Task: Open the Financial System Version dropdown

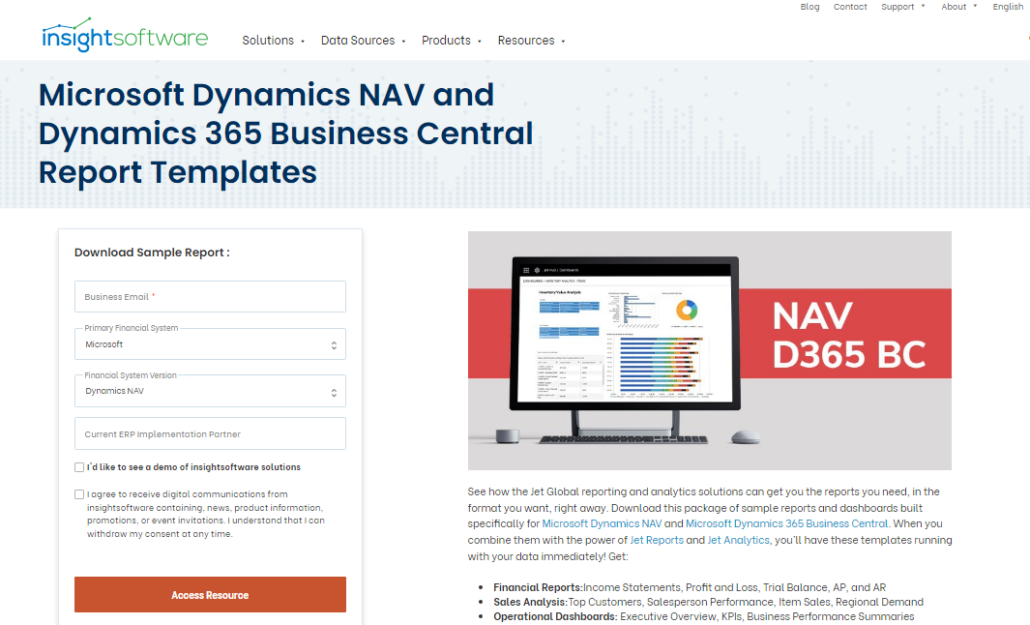Action: click(210, 391)
